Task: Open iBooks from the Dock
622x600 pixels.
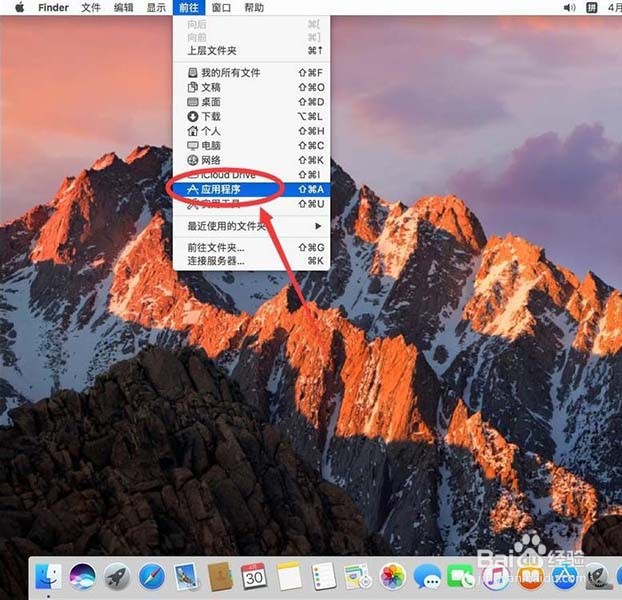Action: (x=530, y=576)
